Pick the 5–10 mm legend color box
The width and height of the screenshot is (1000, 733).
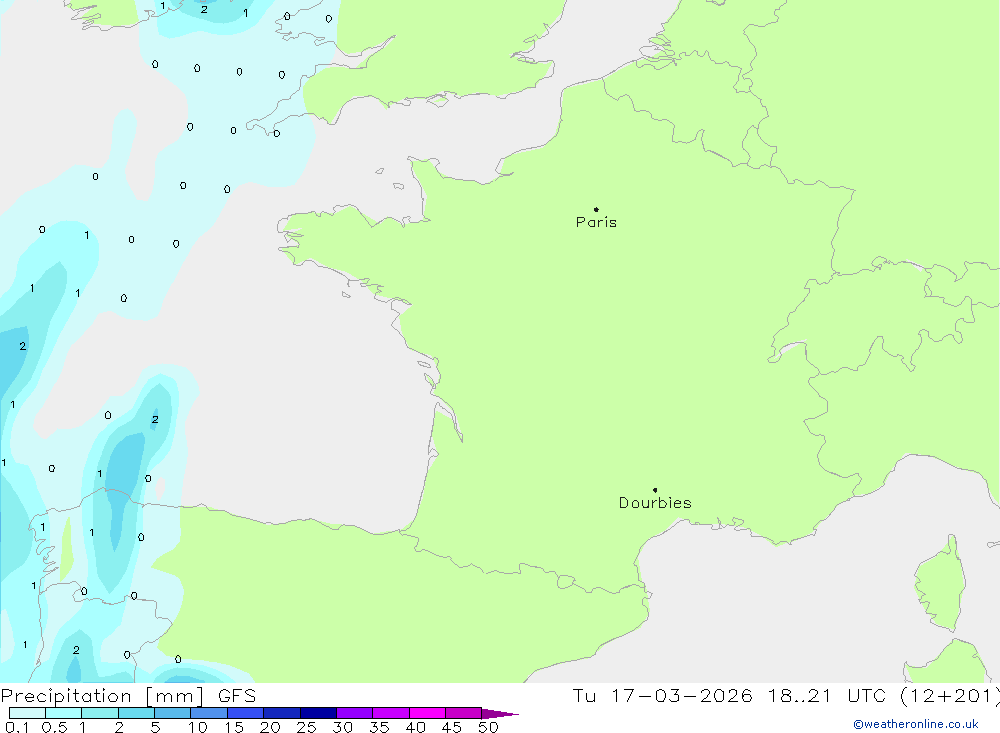coord(173,713)
